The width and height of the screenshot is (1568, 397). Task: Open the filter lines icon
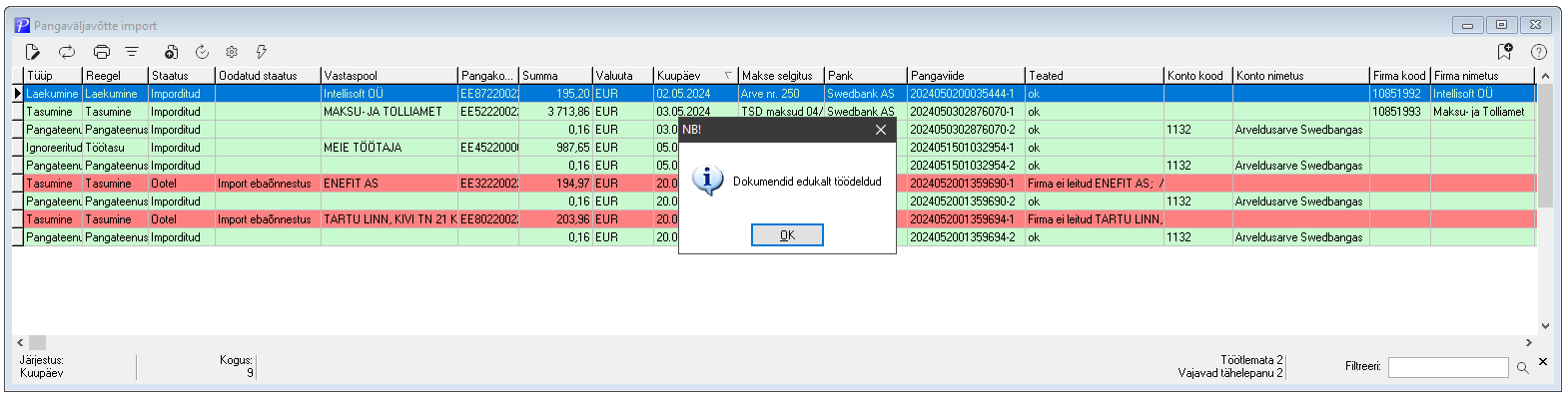132,52
